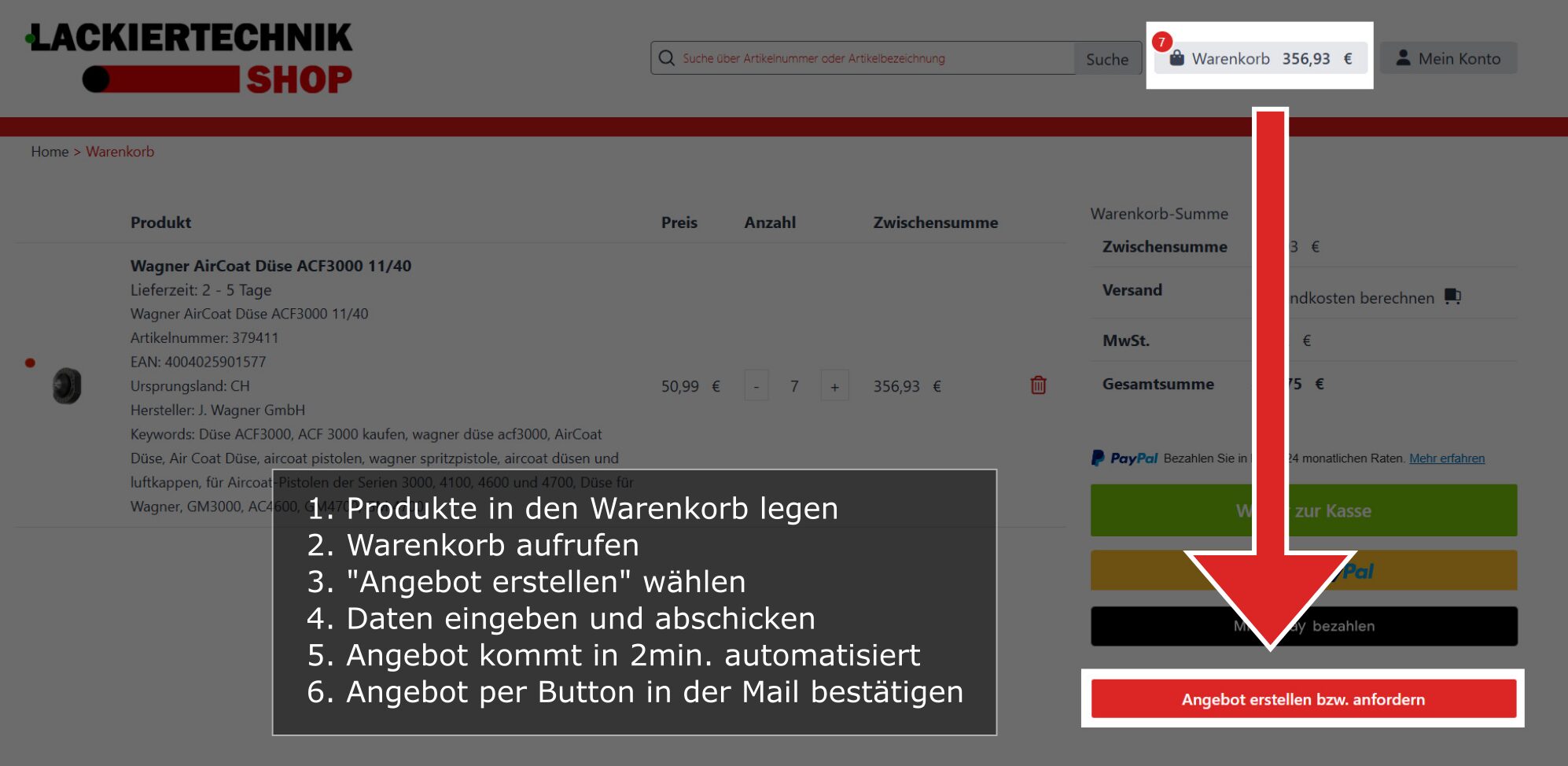Delete item using red trash icon

tap(1038, 385)
